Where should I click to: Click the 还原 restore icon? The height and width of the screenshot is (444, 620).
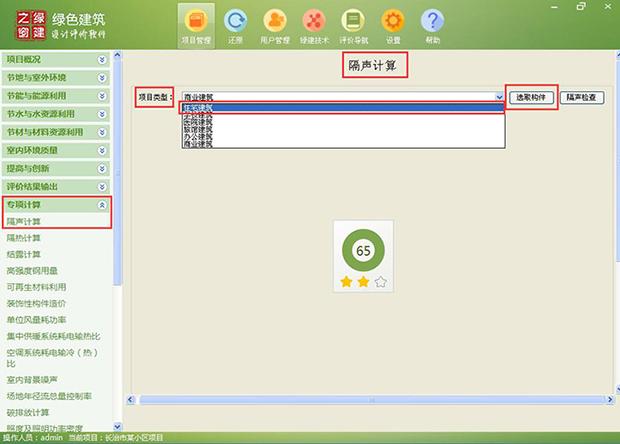[x=235, y=26]
